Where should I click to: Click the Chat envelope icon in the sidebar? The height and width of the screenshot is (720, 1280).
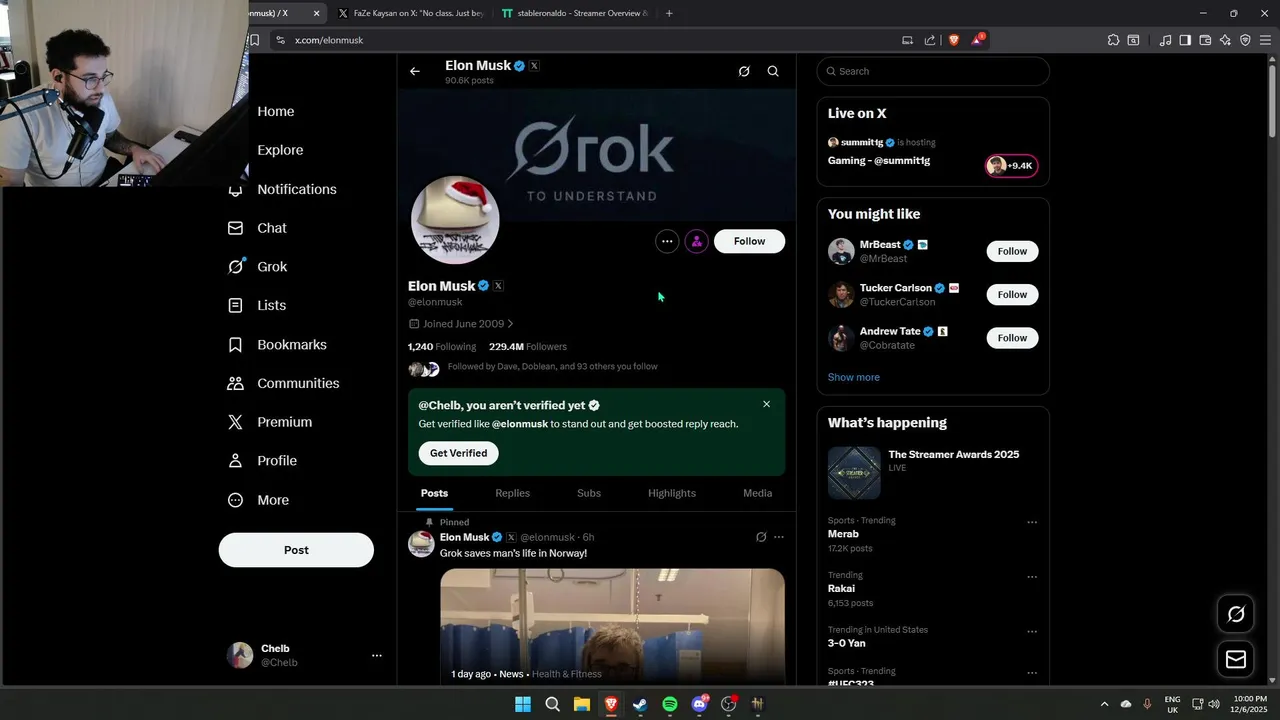coord(235,228)
